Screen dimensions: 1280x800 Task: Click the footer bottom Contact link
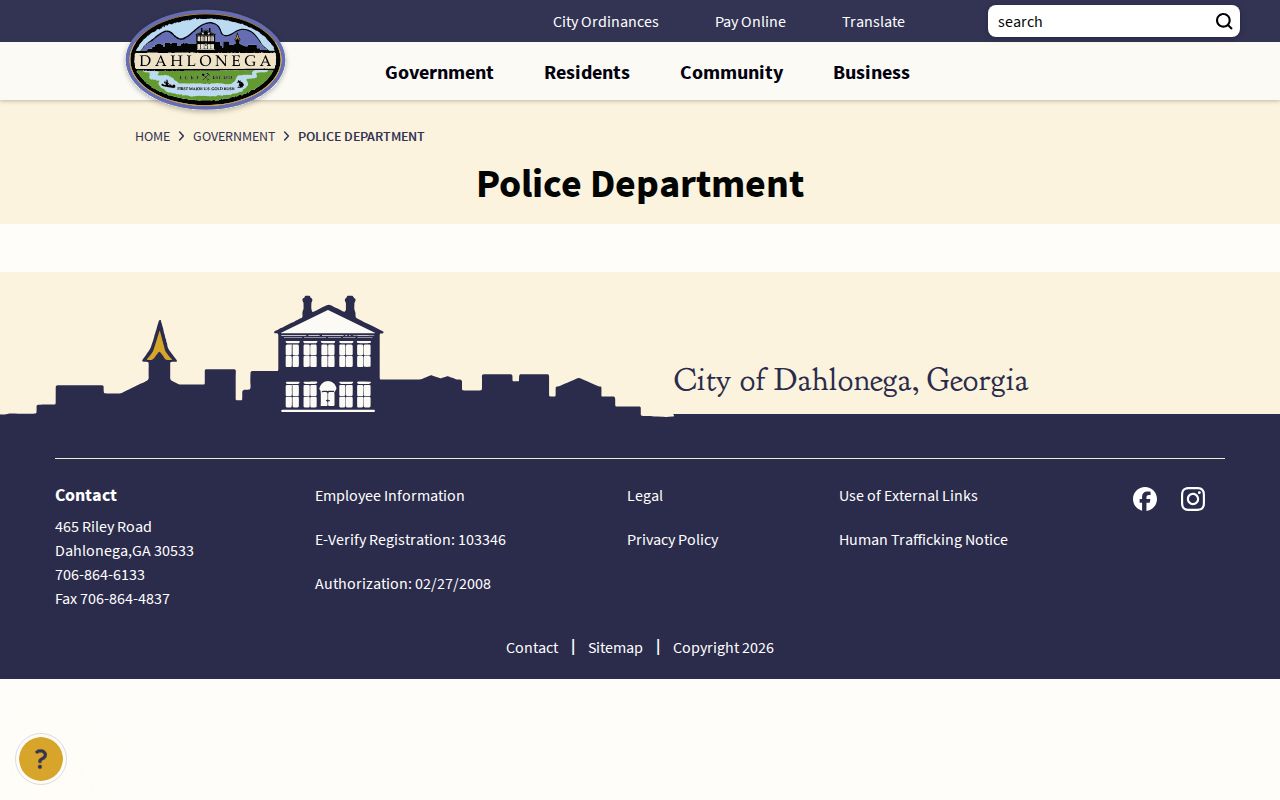coord(532,647)
